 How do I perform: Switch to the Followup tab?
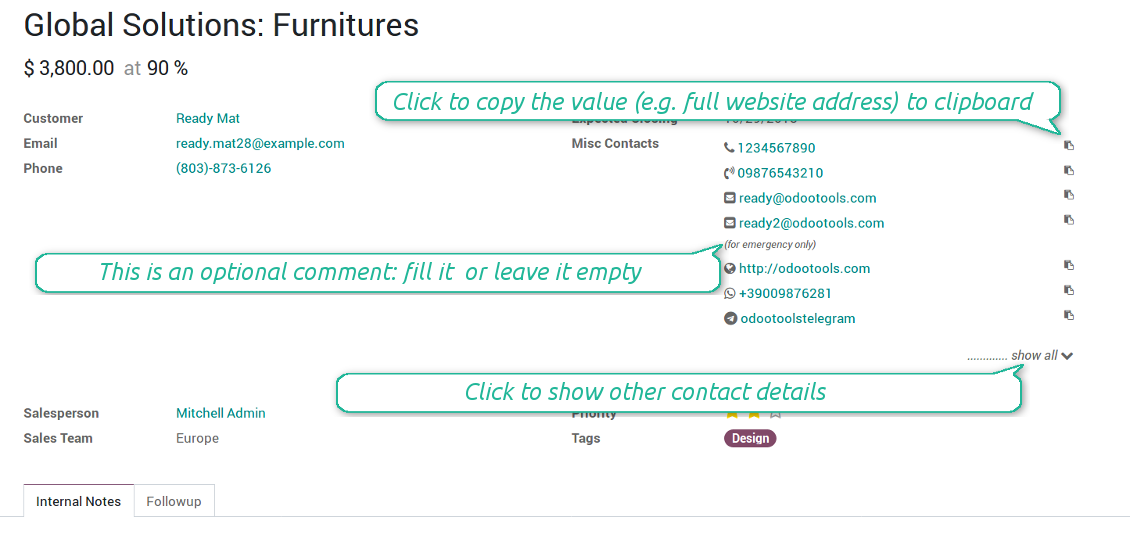click(174, 501)
